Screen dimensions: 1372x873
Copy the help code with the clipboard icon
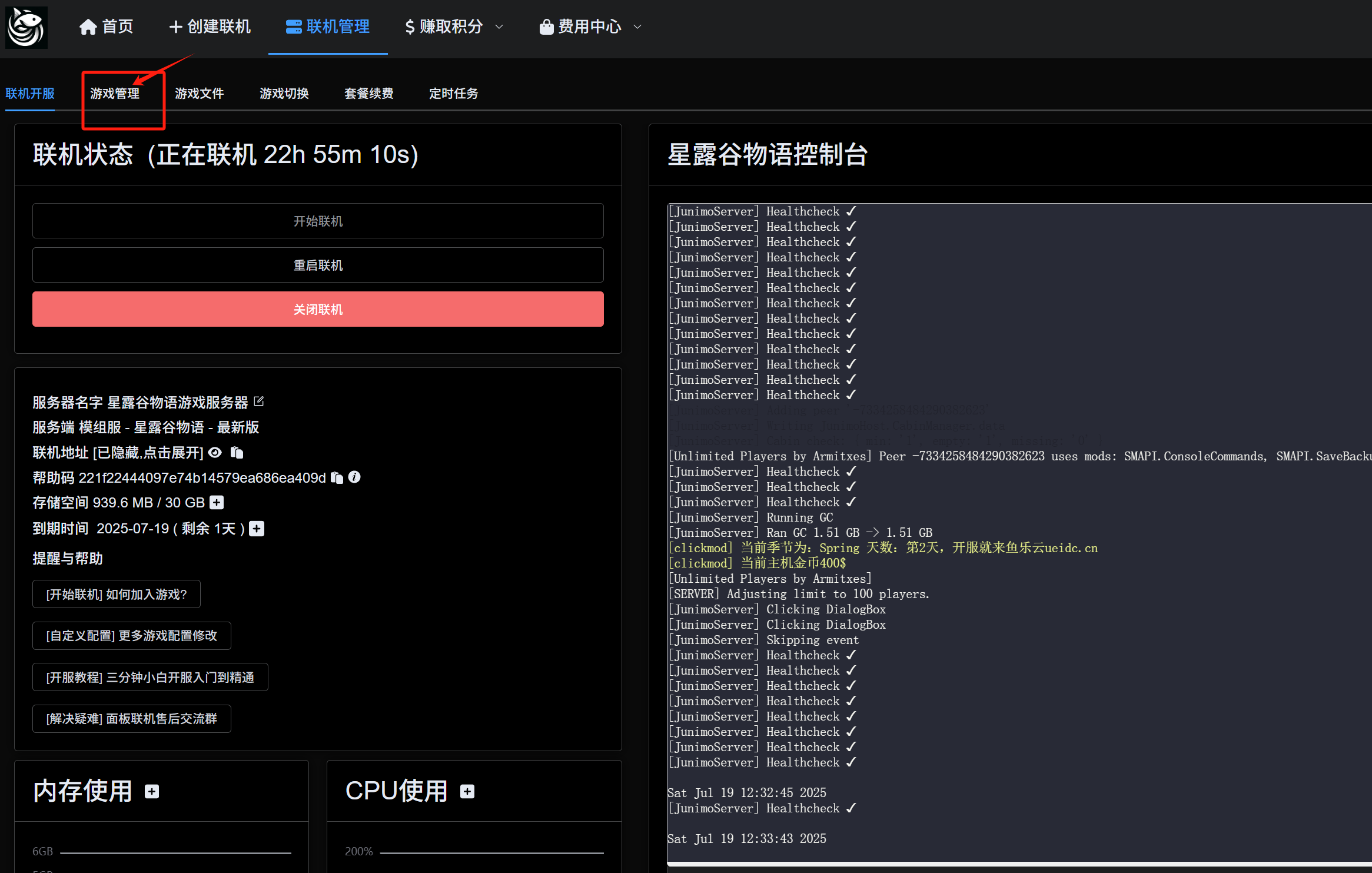(x=337, y=477)
